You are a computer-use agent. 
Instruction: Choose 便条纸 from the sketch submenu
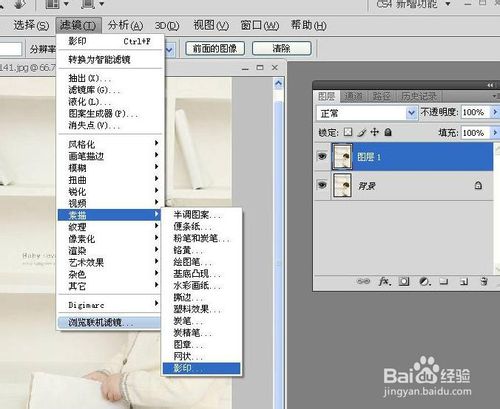[x=201, y=226]
